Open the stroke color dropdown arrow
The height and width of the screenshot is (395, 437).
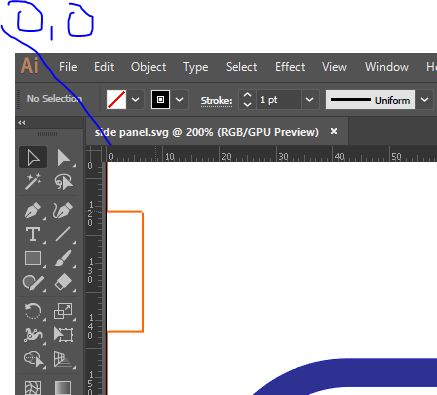tap(179, 99)
